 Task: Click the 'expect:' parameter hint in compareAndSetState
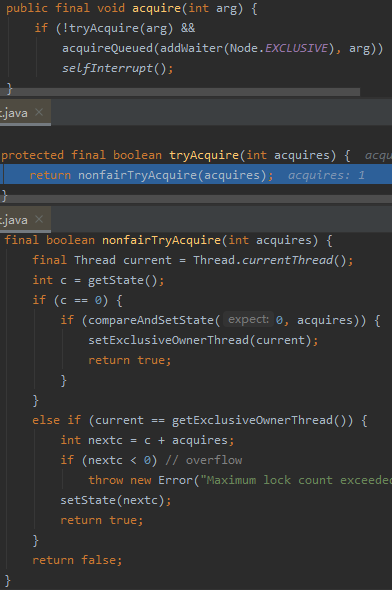pyautogui.click(x=248, y=320)
